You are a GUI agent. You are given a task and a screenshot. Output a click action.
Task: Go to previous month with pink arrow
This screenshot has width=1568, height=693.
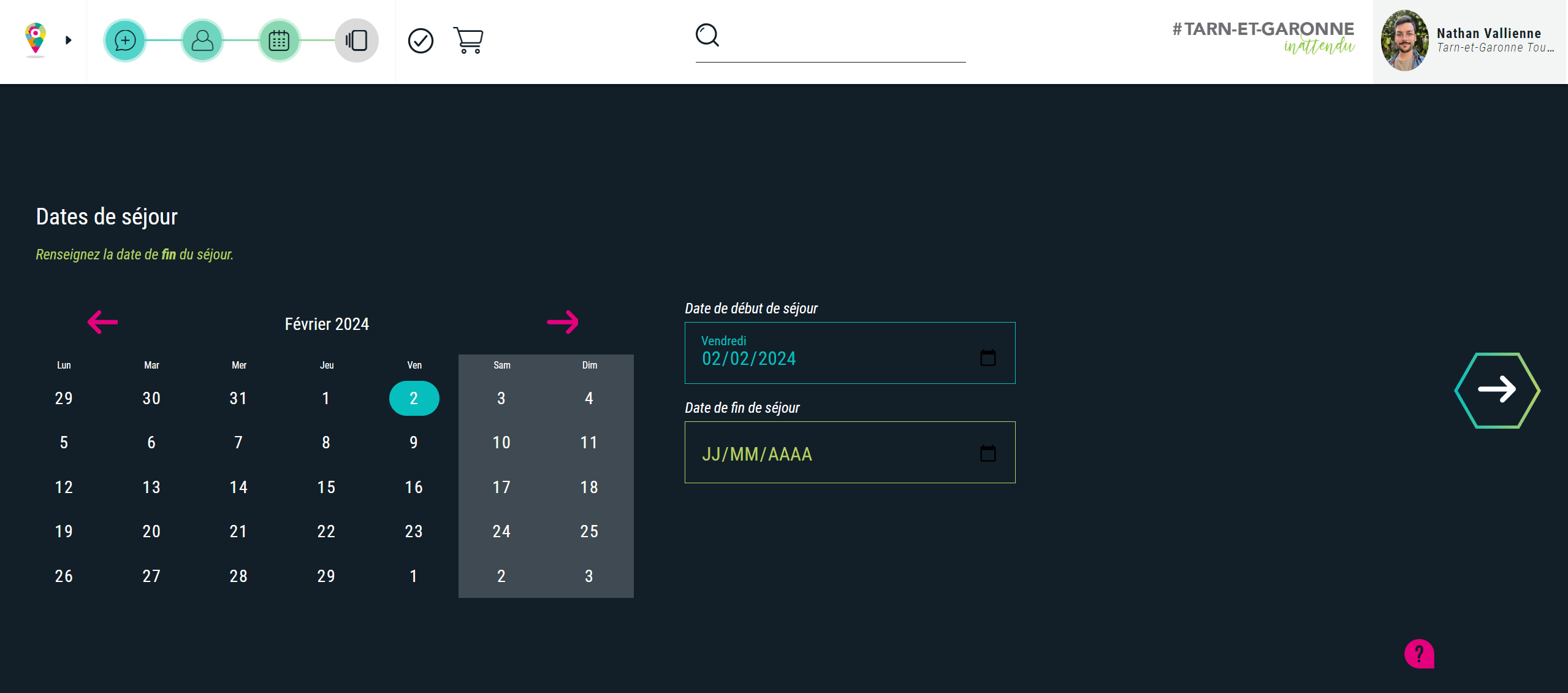pyautogui.click(x=103, y=322)
